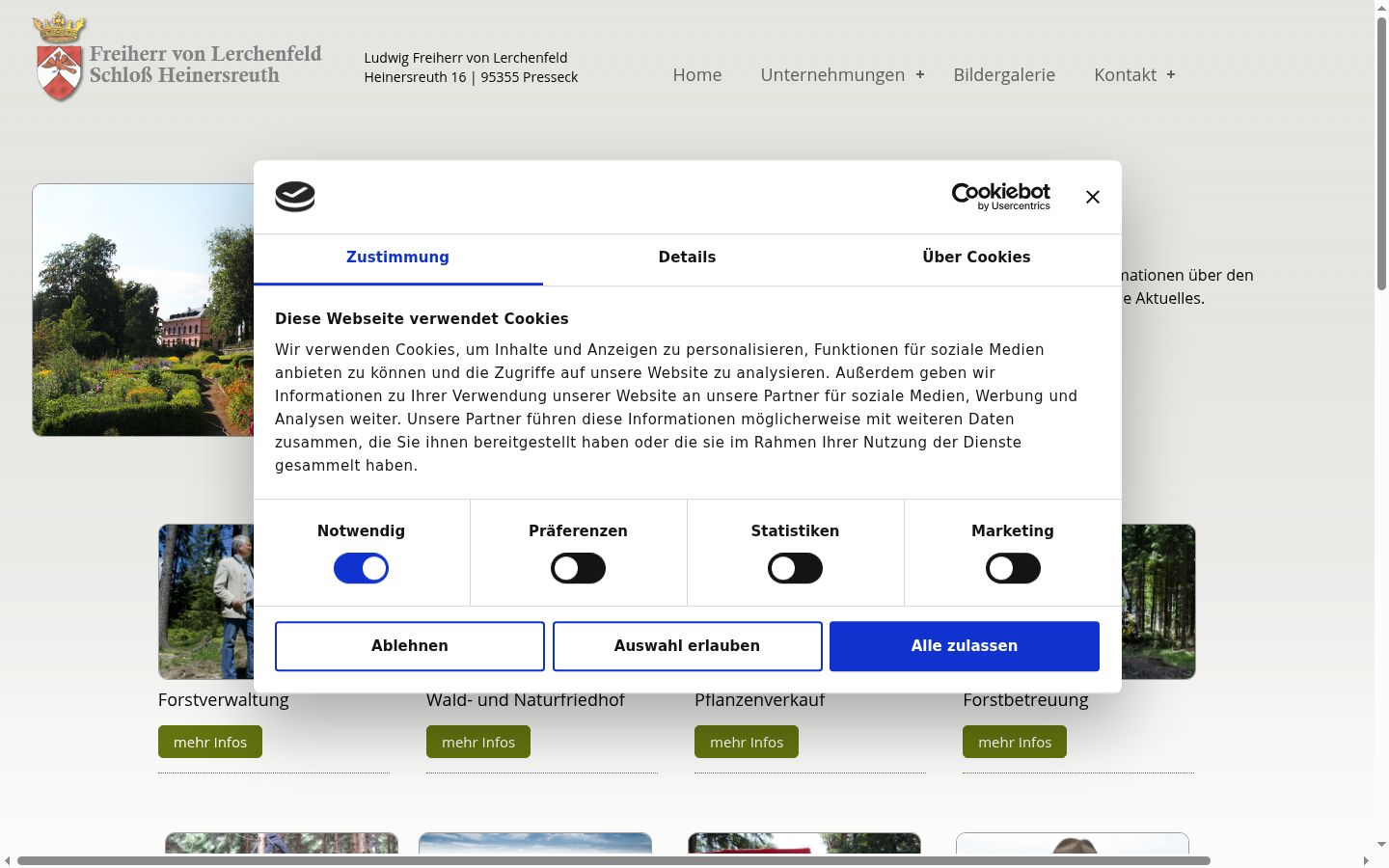
Task: Click the scroll up arrow of the vertical scrollbar
Action: [x=1381, y=8]
